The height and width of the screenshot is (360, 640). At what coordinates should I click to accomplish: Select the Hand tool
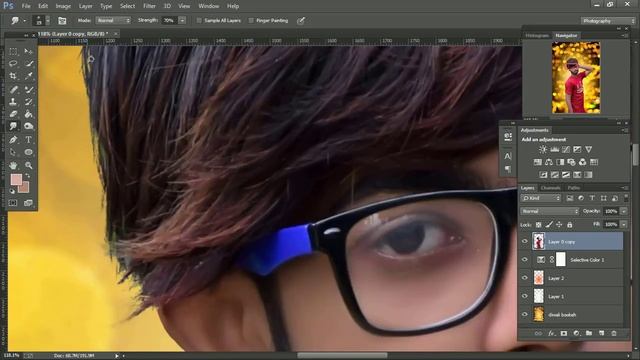click(13, 165)
